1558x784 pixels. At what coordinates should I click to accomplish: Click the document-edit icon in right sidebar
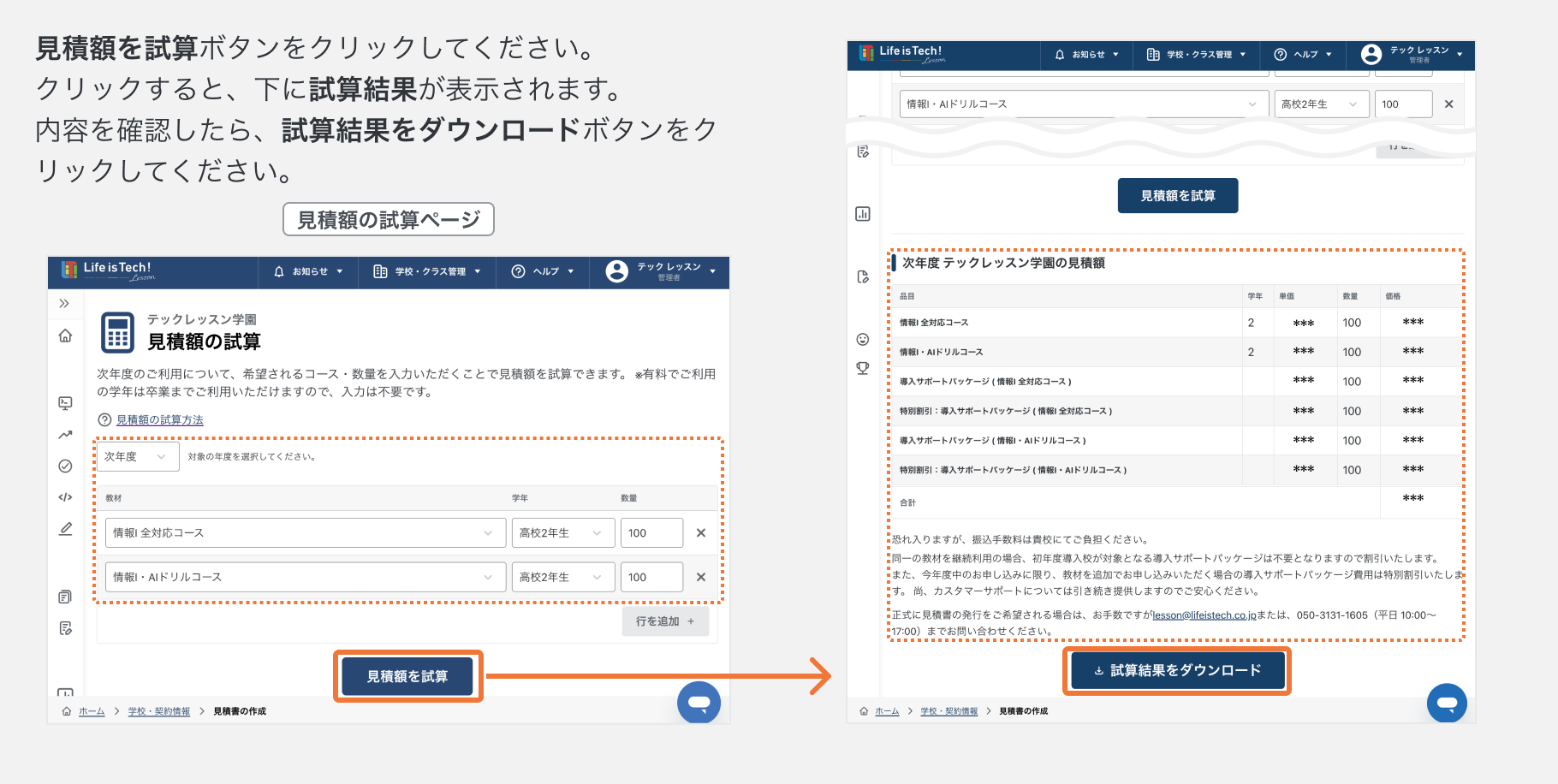coord(863,151)
